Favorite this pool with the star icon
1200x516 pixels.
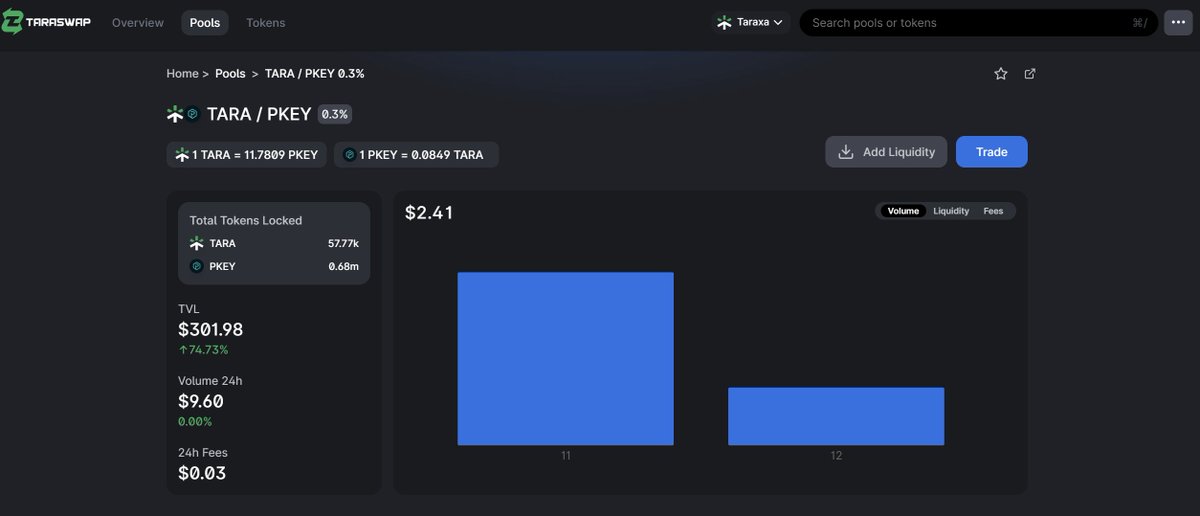(x=1000, y=74)
